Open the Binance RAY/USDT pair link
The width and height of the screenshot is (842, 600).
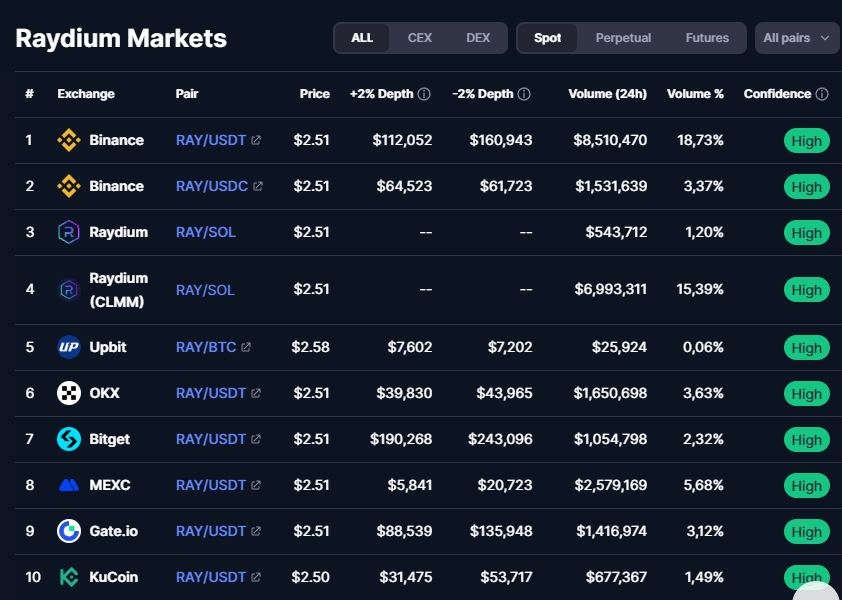211,140
